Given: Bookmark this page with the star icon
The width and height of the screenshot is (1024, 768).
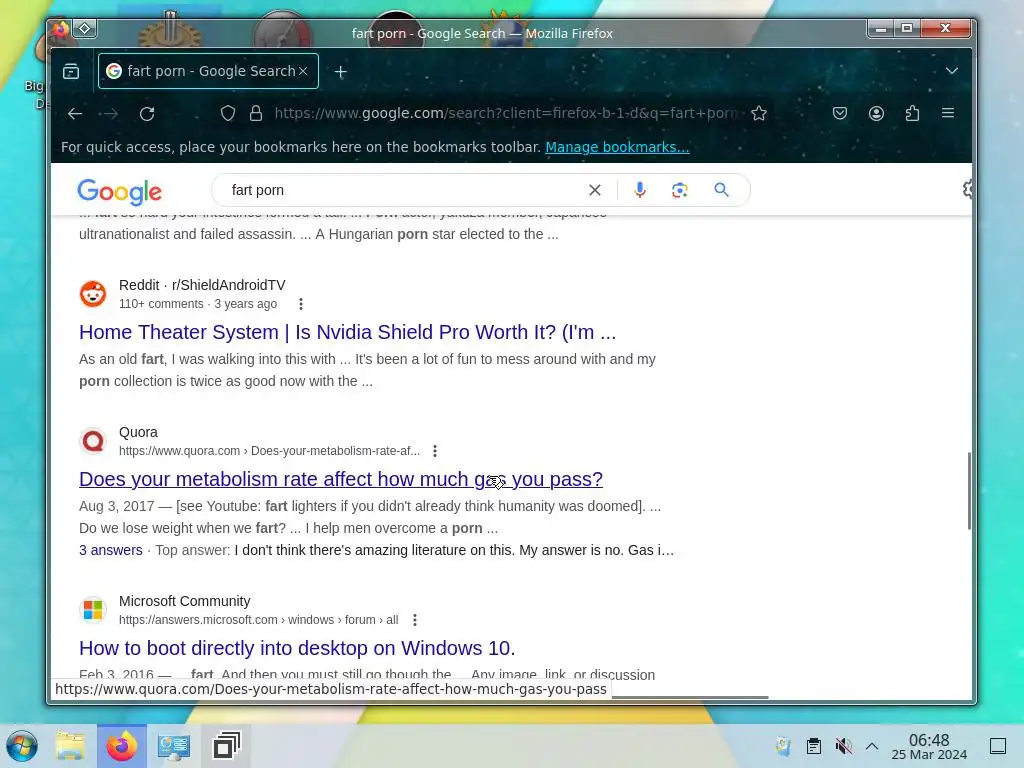Looking at the screenshot, I should [x=758, y=114].
